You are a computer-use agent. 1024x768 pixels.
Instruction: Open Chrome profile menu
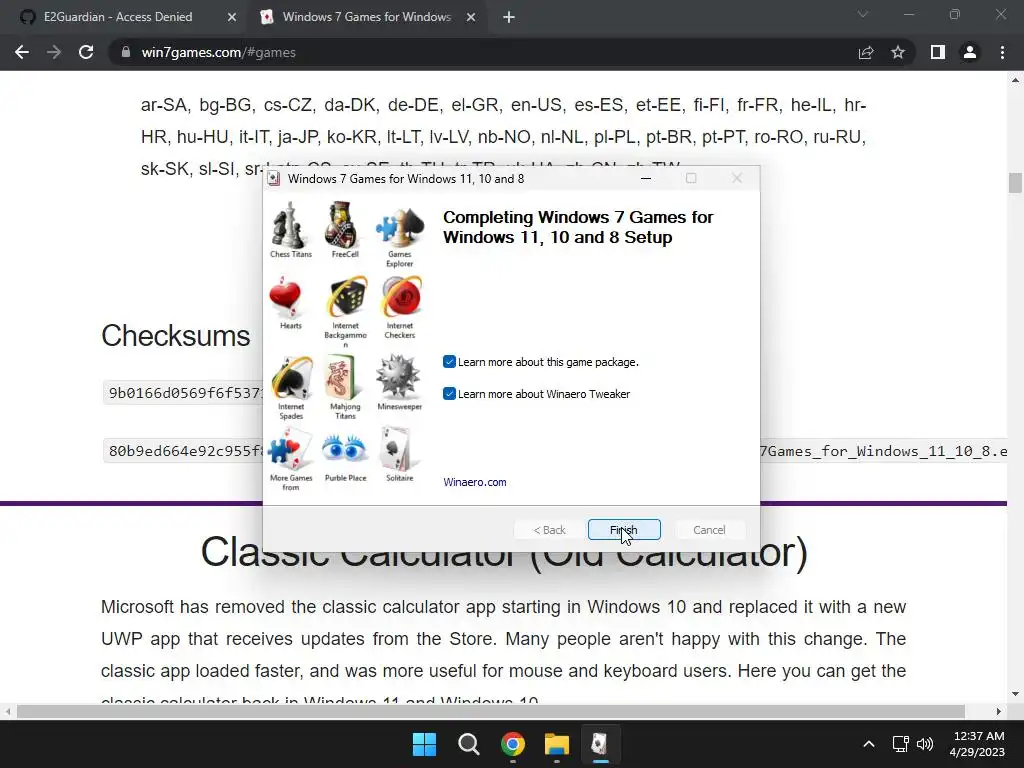pyautogui.click(x=970, y=52)
